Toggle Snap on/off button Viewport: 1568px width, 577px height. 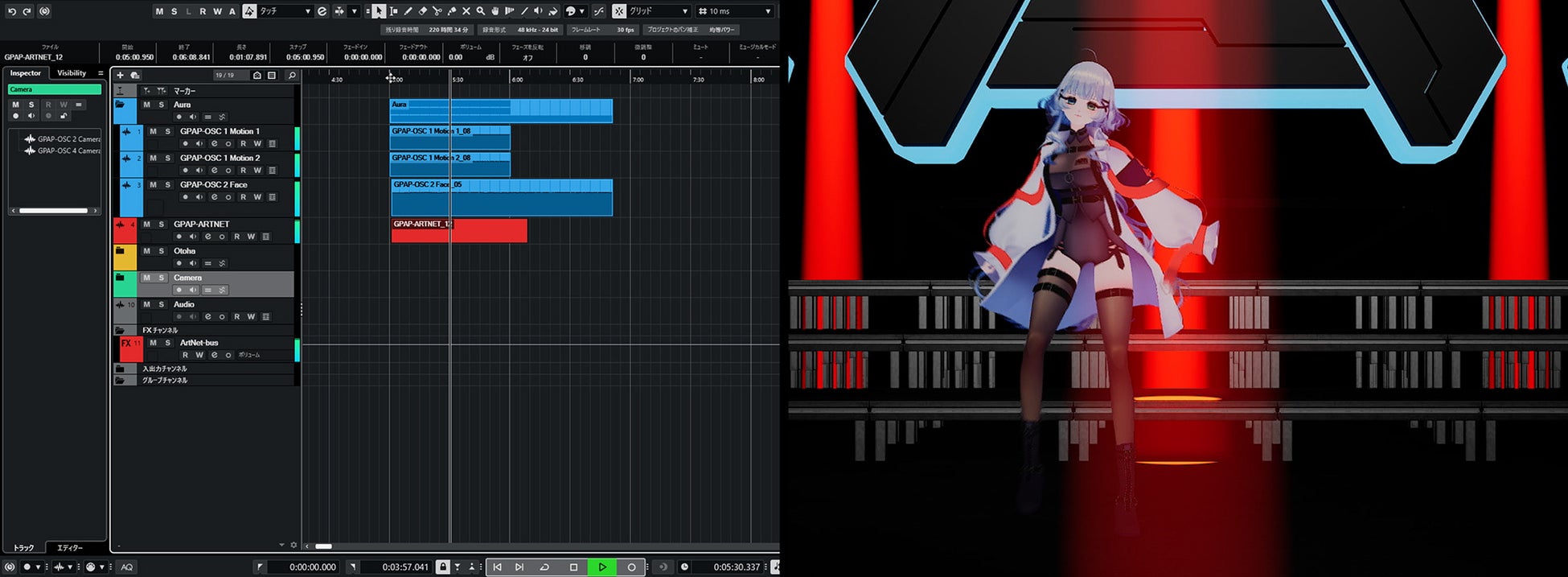619,11
